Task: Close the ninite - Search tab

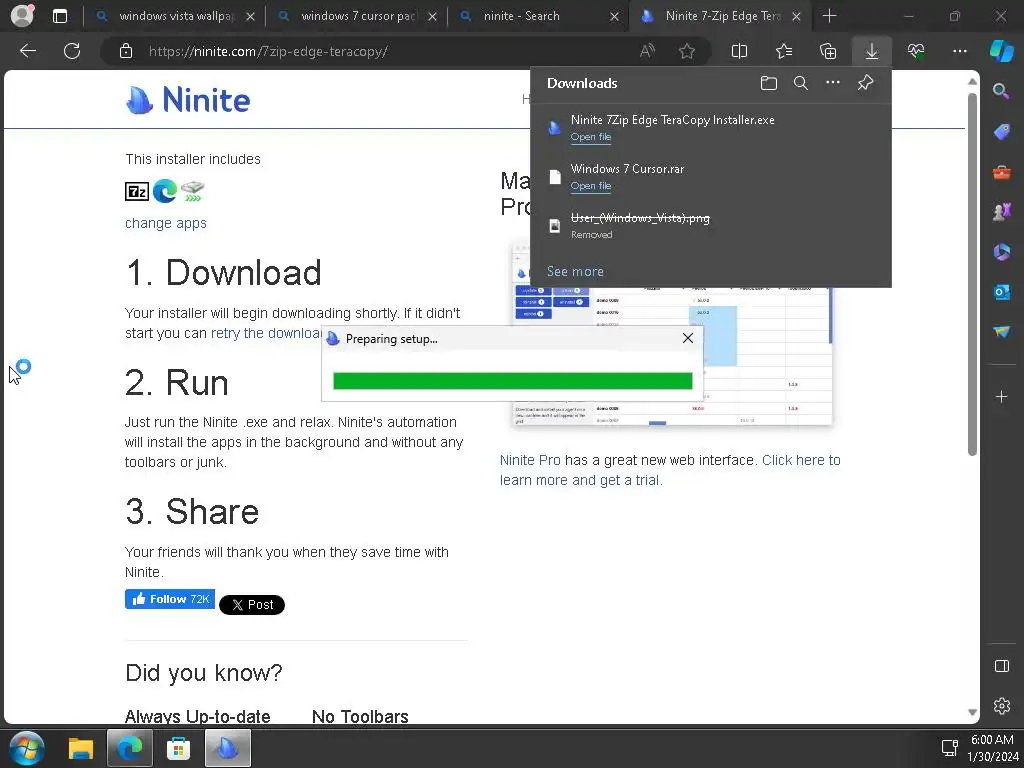Action: tap(614, 17)
